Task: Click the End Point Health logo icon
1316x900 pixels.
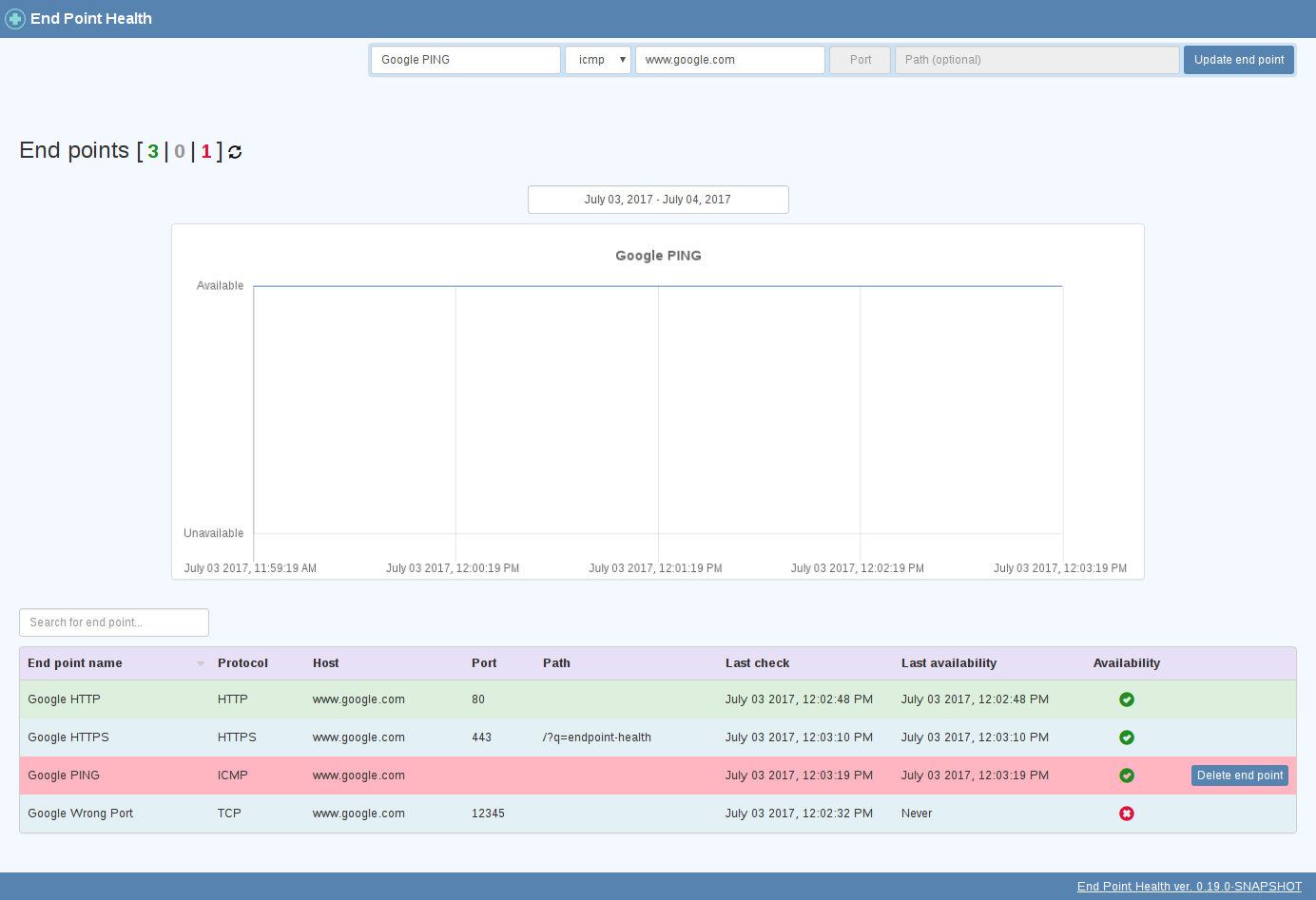Action: click(15, 18)
